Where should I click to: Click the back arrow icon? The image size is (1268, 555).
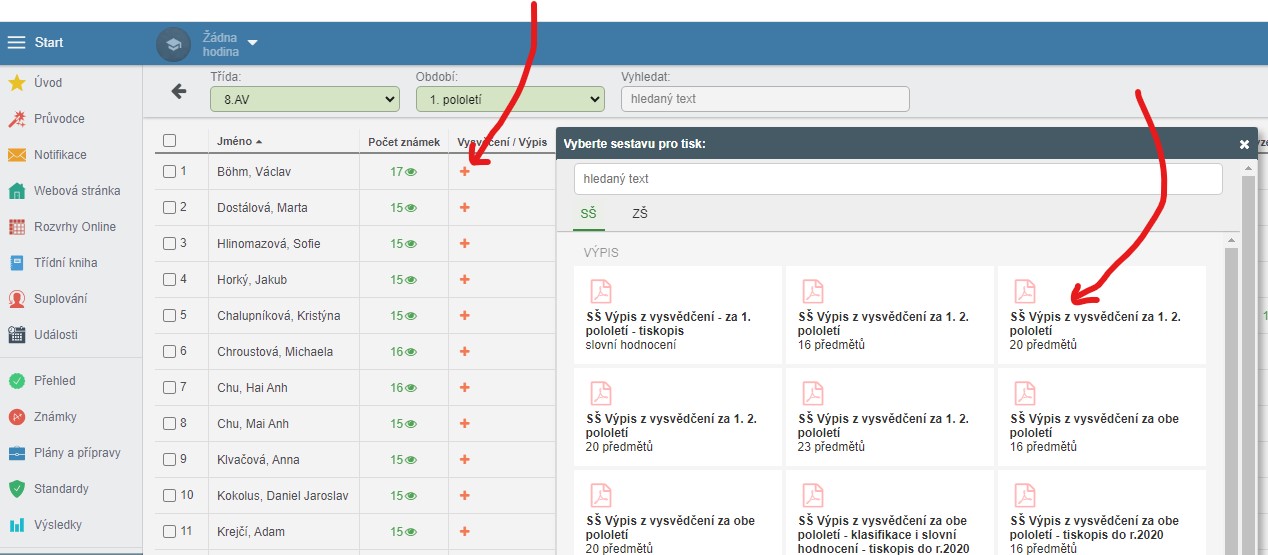point(179,91)
